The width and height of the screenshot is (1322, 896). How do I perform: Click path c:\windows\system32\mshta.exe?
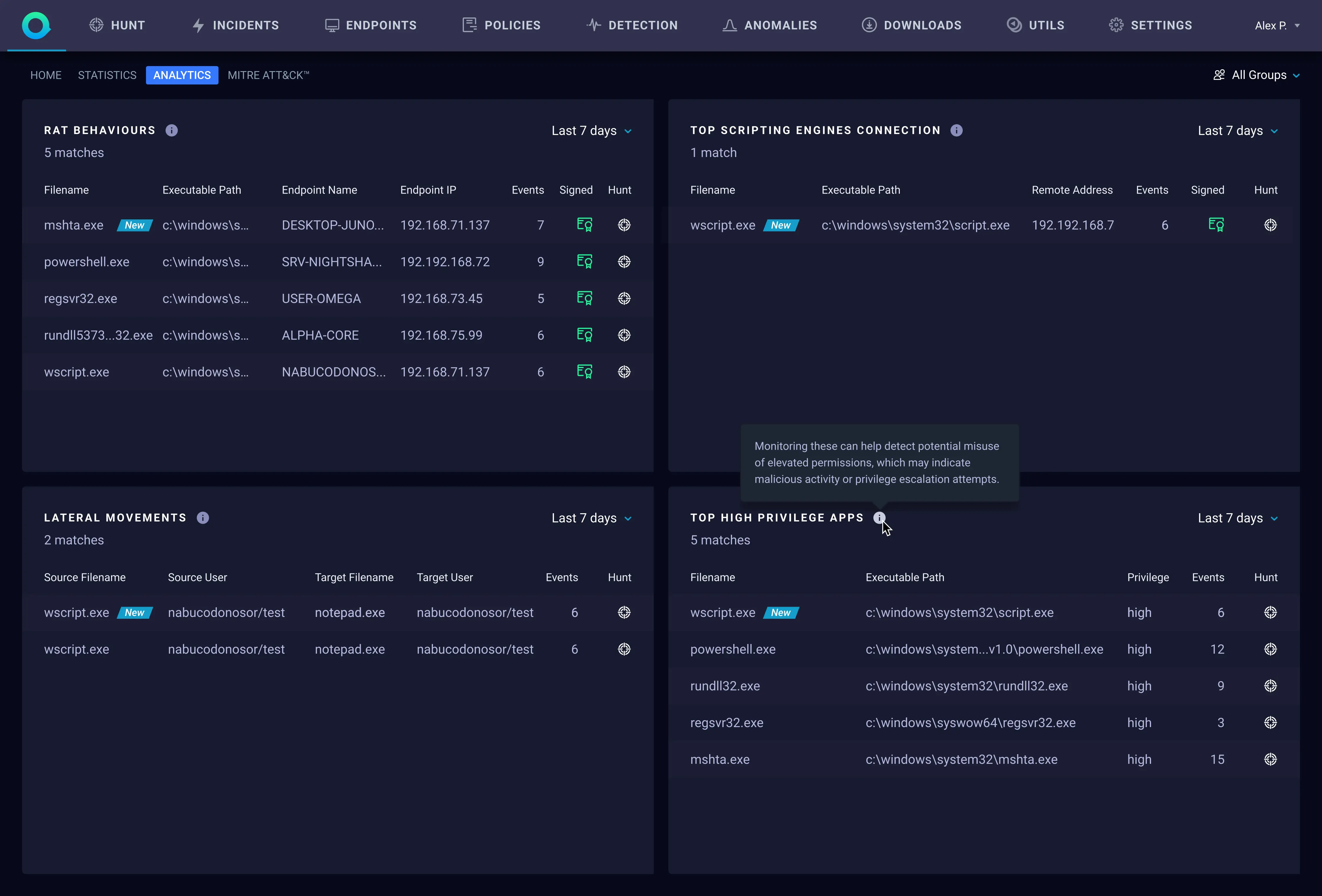(x=961, y=759)
